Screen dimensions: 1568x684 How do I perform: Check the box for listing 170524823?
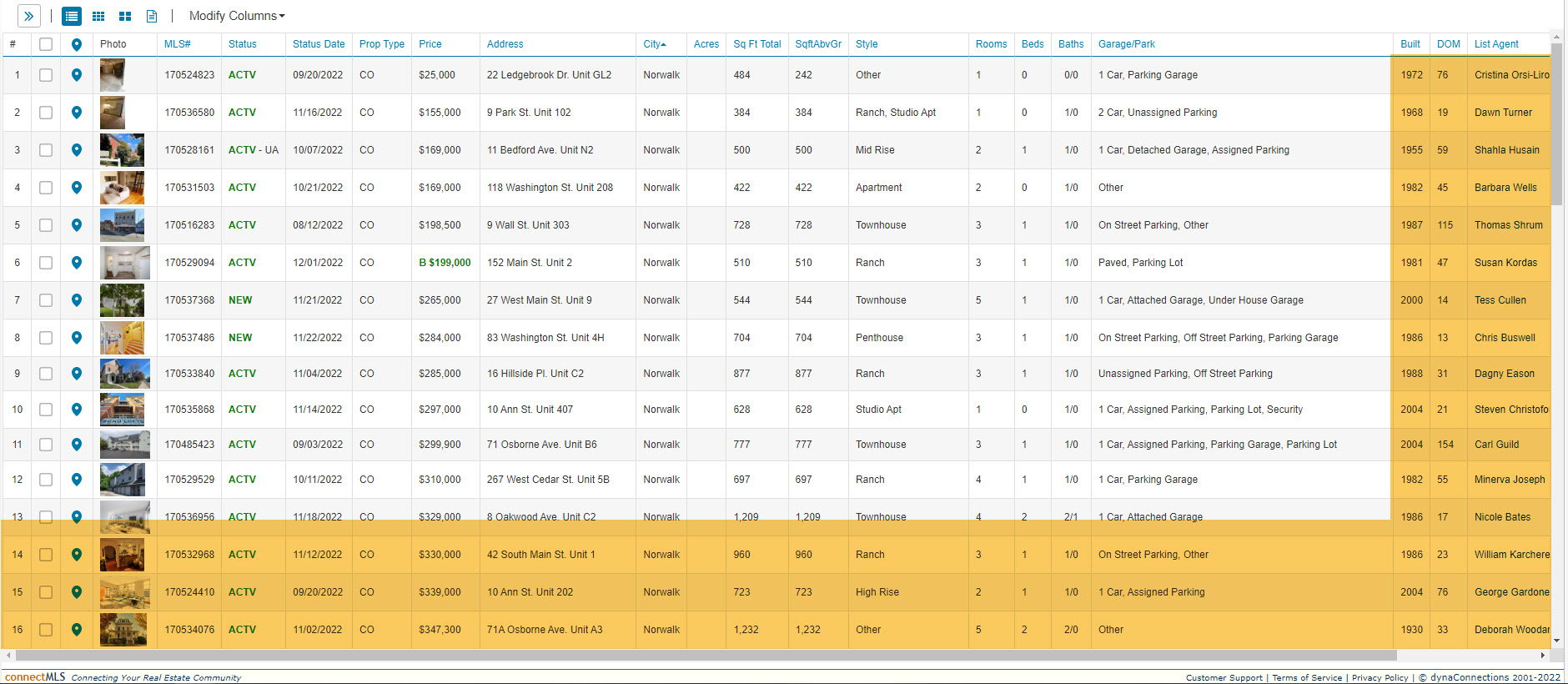[x=46, y=75]
